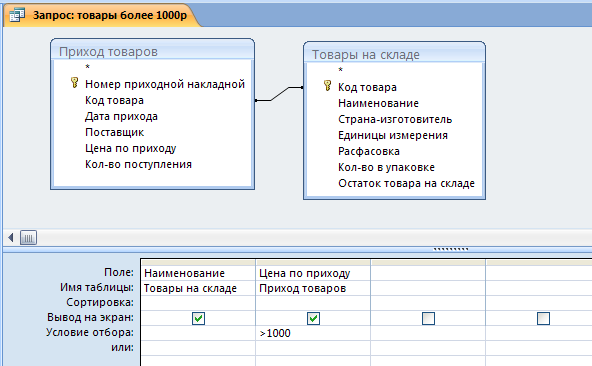Click Сортировка cell under Цена по приходу
Viewport: 592px width, 366px height.
313,303
